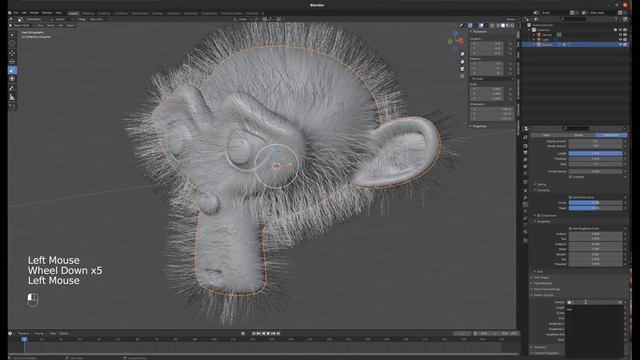
Task: Jump to timeline start frame button
Action: [254, 333]
